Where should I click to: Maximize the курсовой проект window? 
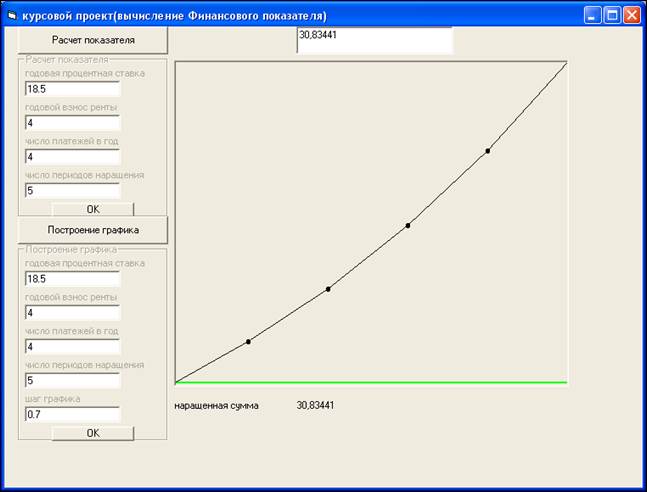tap(613, 16)
